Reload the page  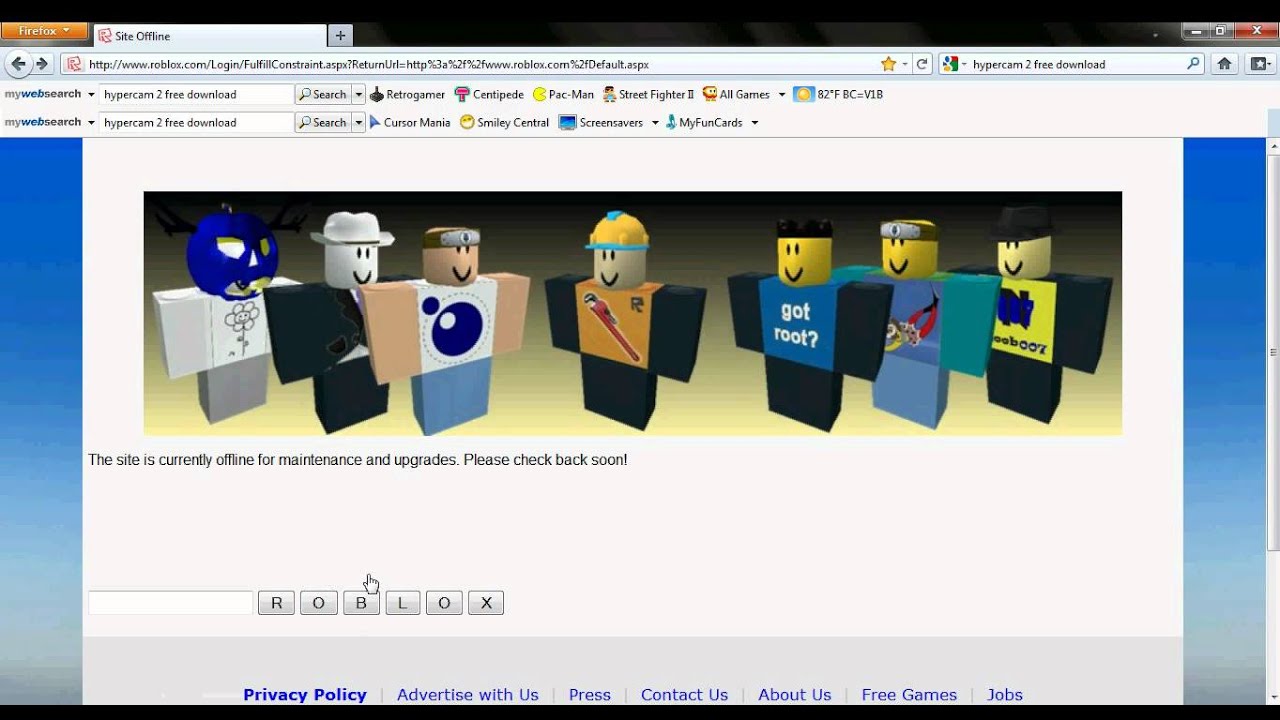click(x=922, y=64)
